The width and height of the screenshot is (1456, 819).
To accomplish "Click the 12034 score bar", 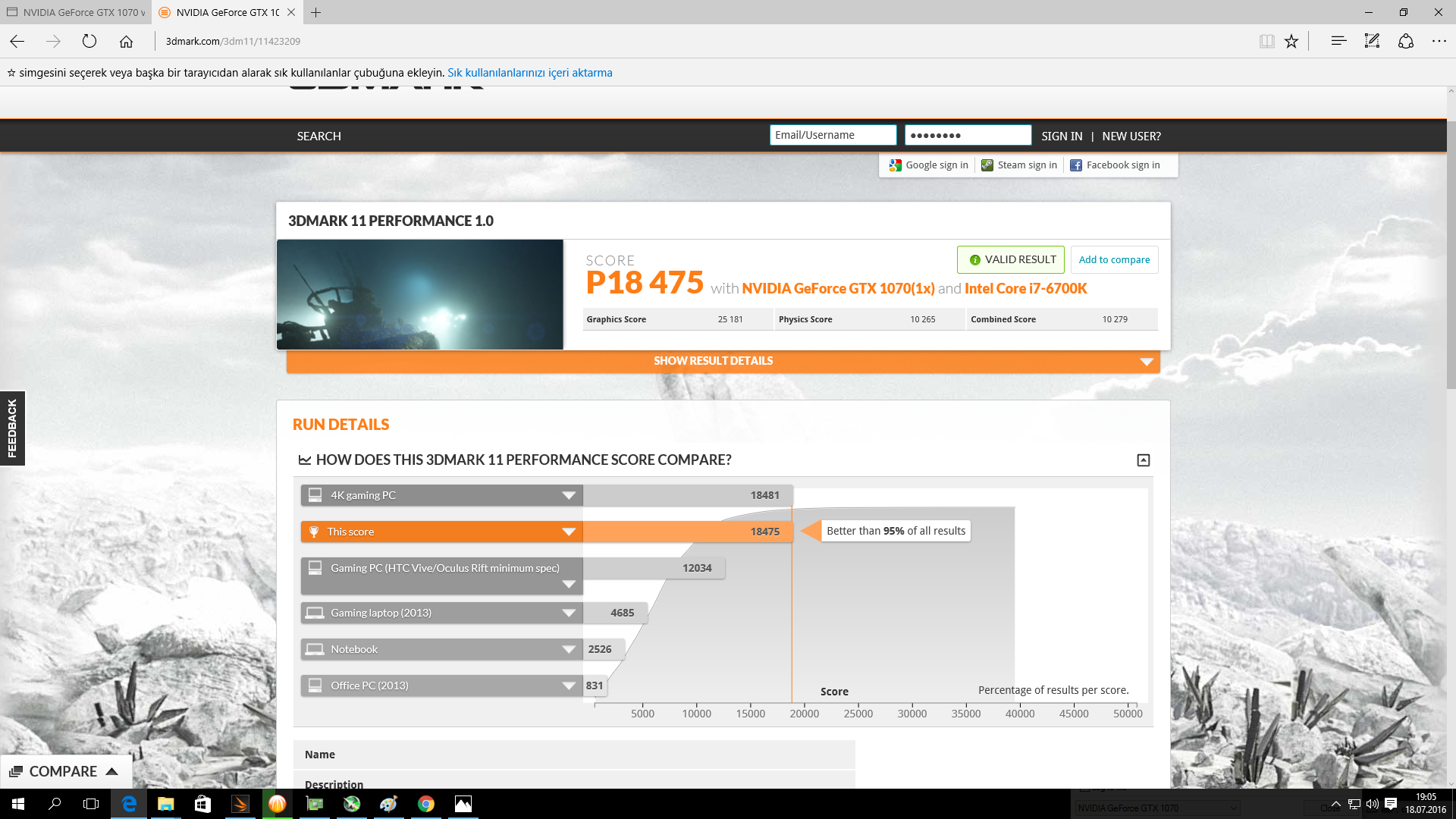I will (x=654, y=568).
